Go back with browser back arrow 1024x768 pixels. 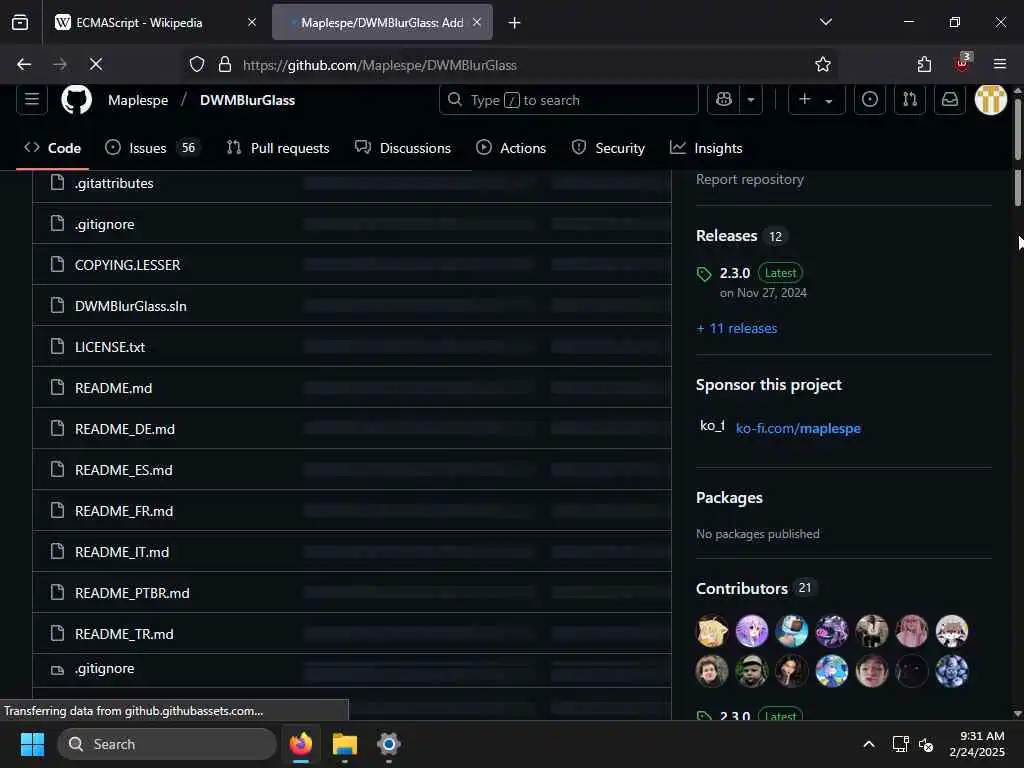[x=24, y=64]
